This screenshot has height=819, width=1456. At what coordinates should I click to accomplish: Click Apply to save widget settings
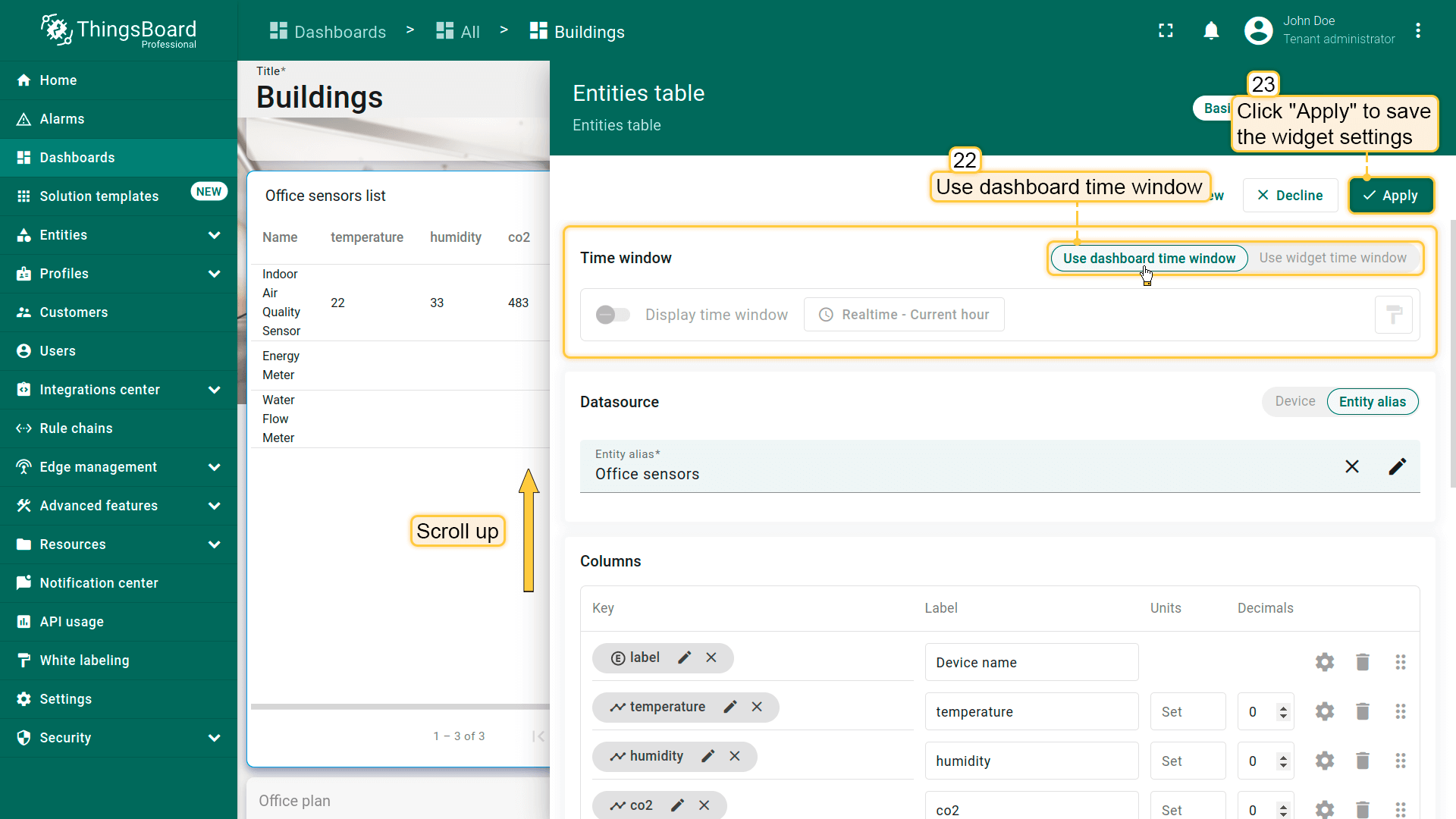1390,196
